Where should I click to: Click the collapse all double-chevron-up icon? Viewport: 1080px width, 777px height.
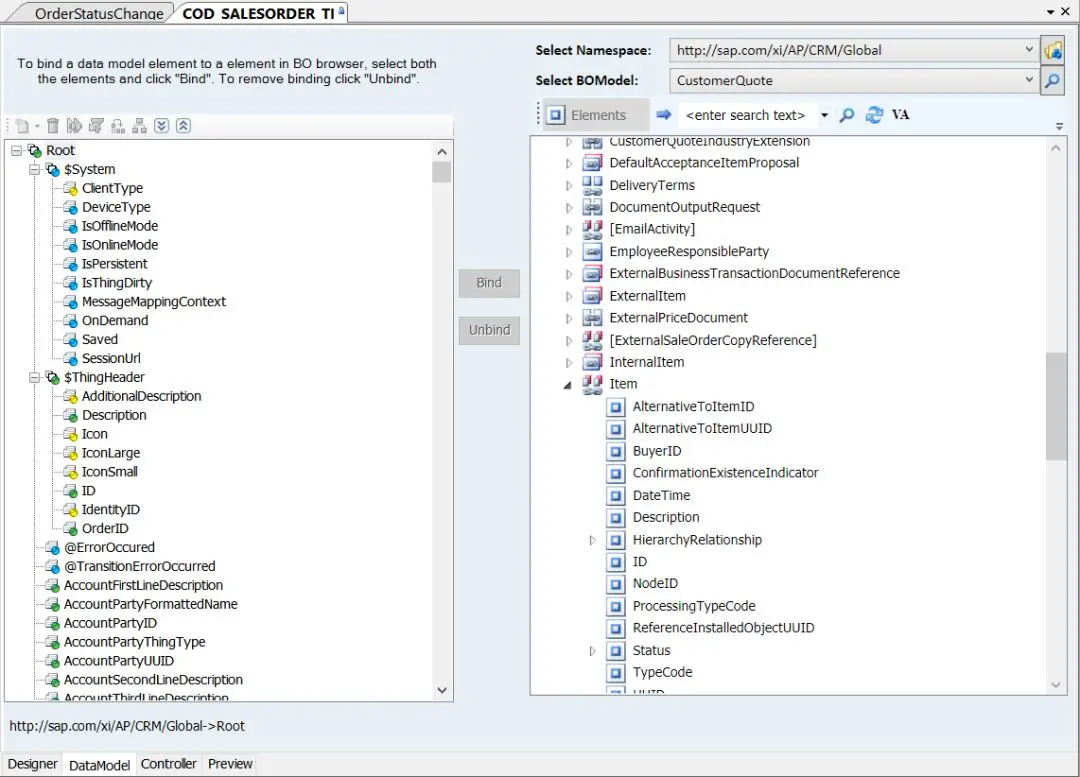point(183,126)
